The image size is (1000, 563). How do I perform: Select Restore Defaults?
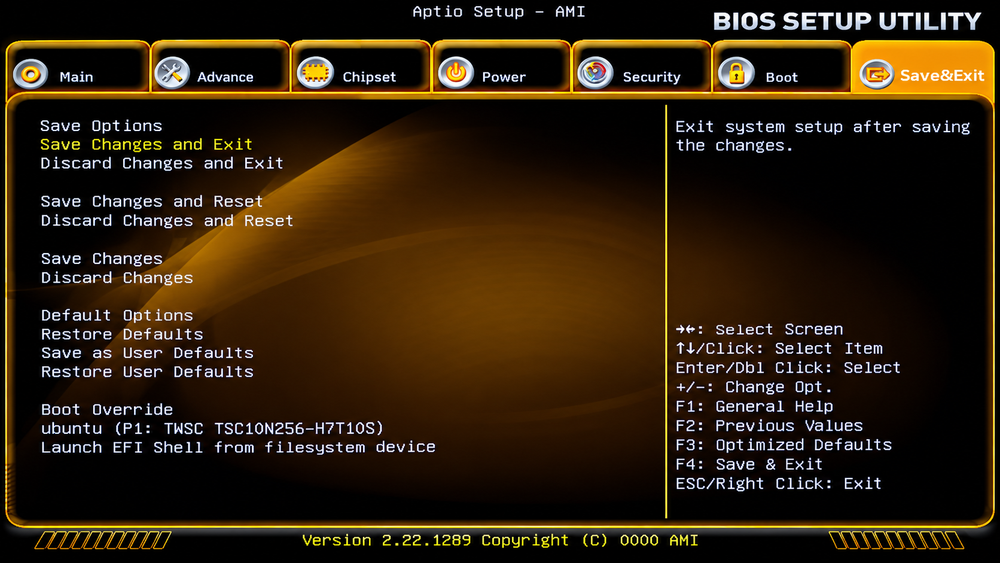point(122,334)
